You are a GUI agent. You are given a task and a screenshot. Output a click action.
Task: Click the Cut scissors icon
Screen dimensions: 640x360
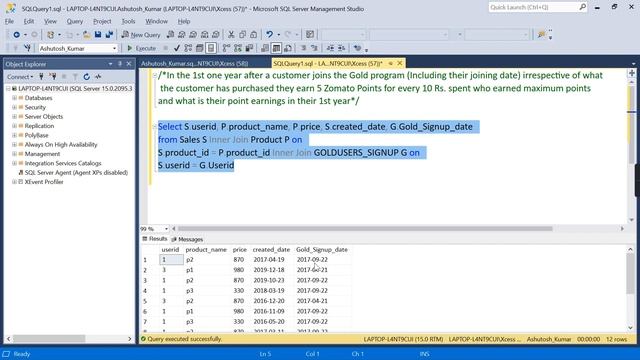click(231, 35)
